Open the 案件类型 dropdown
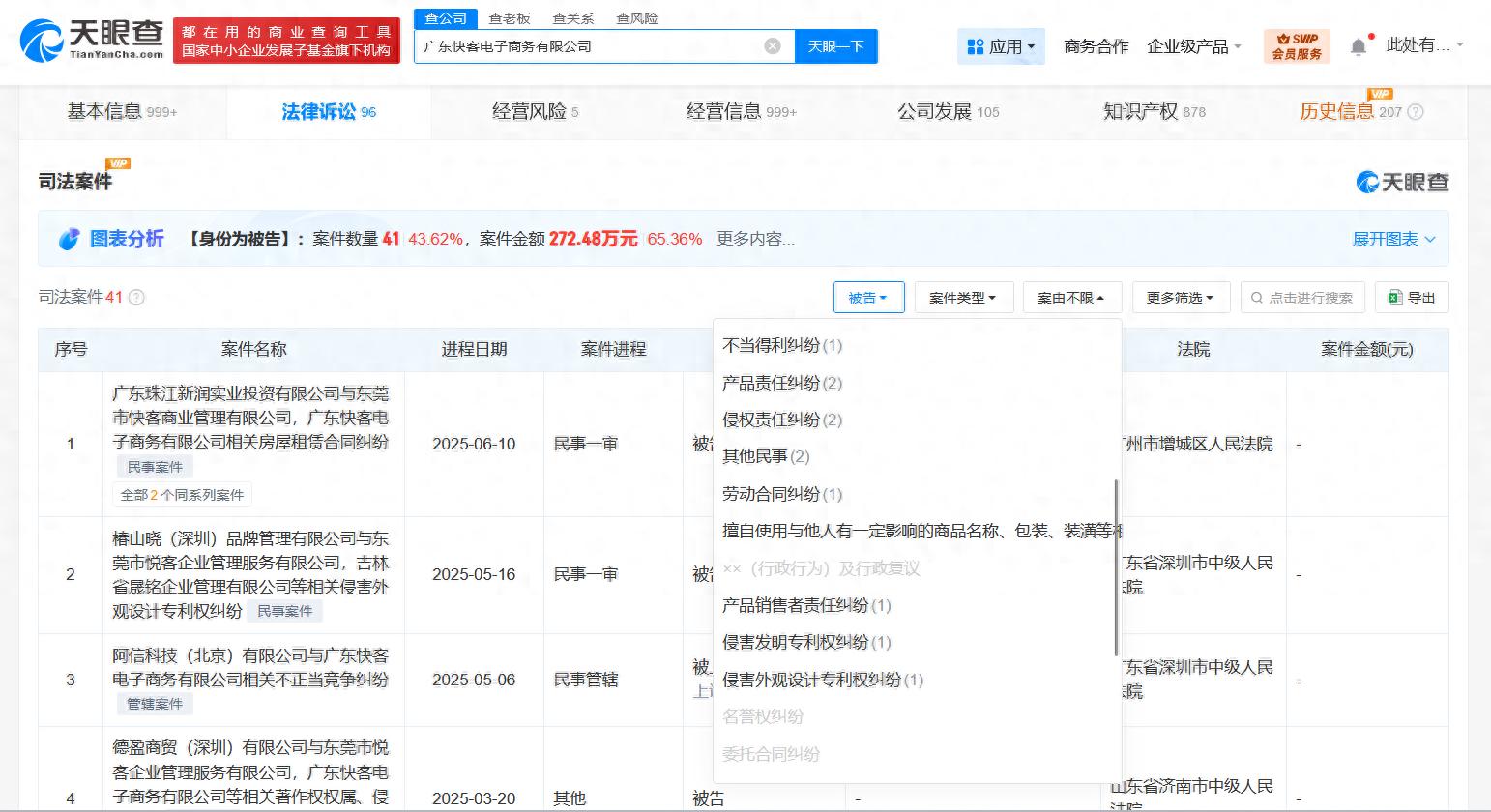This screenshot has width=1491, height=812. pos(962,298)
